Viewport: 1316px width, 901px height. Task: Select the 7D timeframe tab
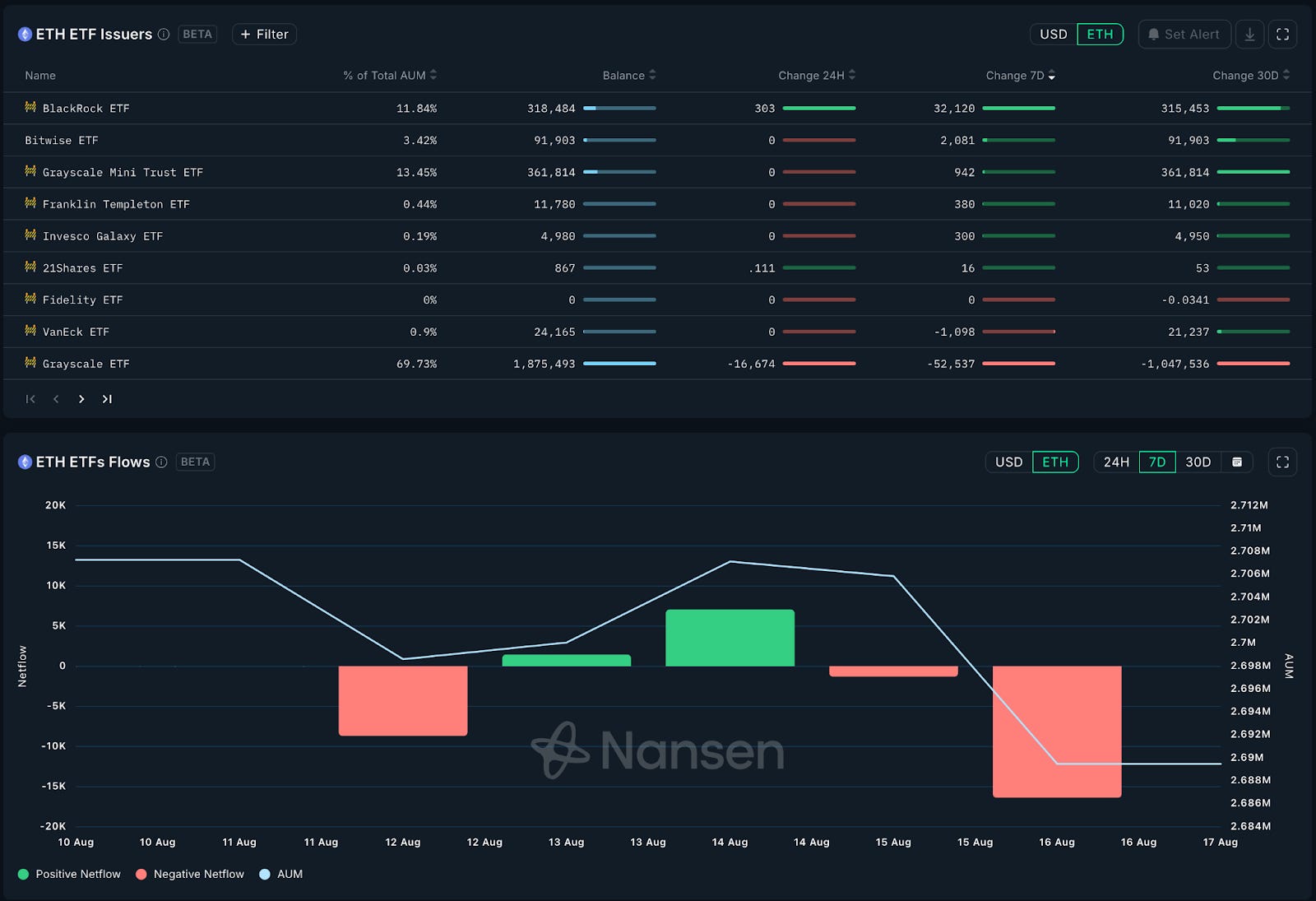point(1157,462)
